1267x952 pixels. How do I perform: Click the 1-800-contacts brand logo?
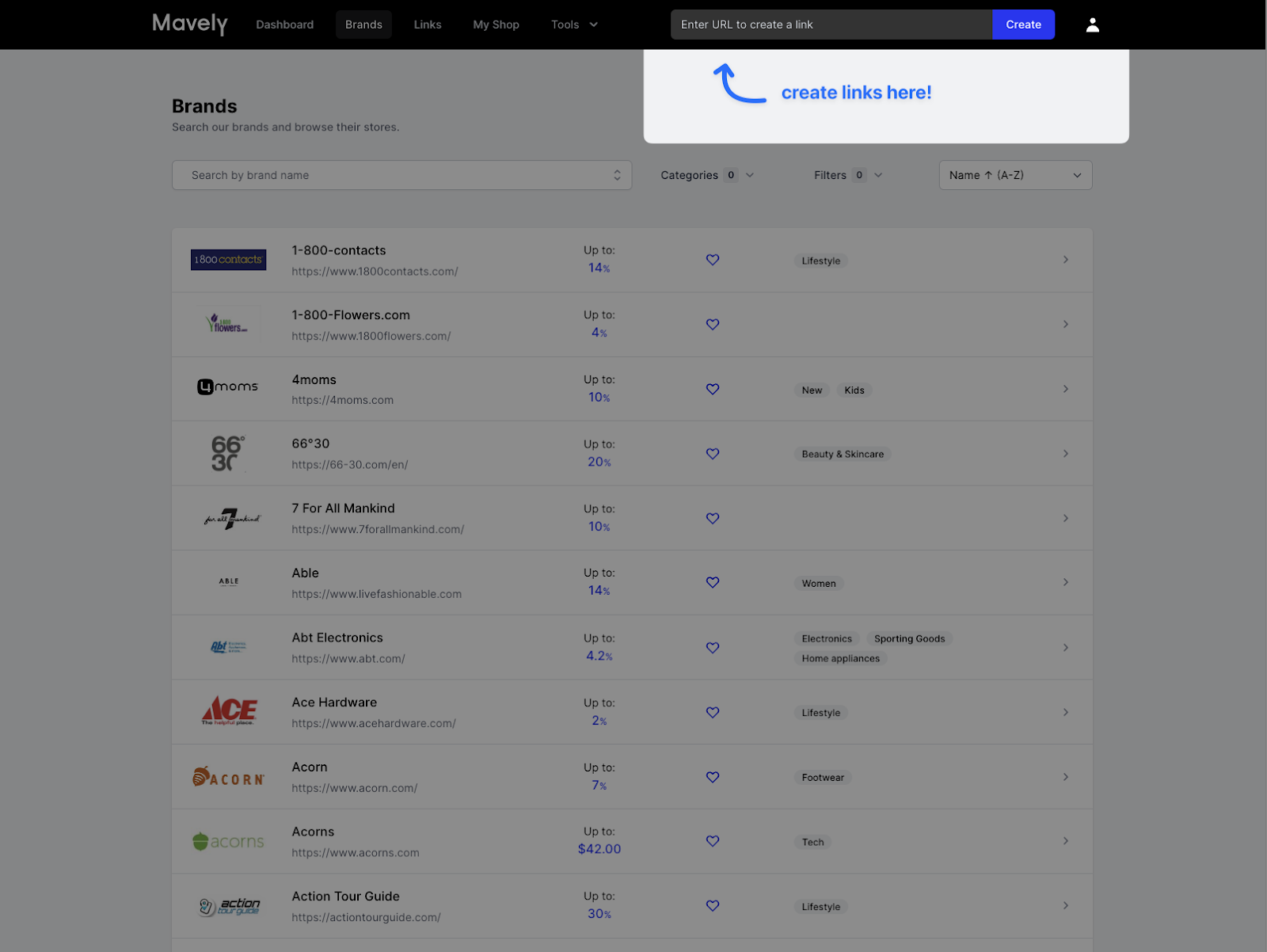228,260
